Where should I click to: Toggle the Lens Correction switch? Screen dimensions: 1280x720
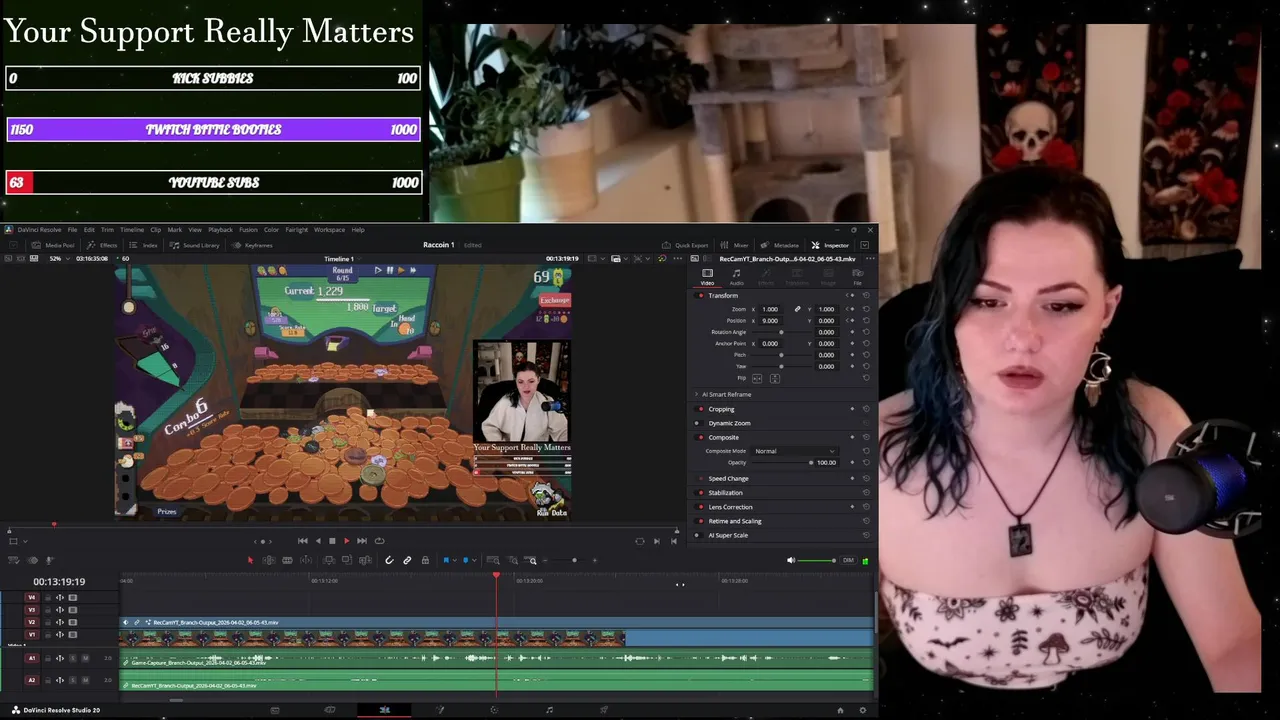pos(699,507)
